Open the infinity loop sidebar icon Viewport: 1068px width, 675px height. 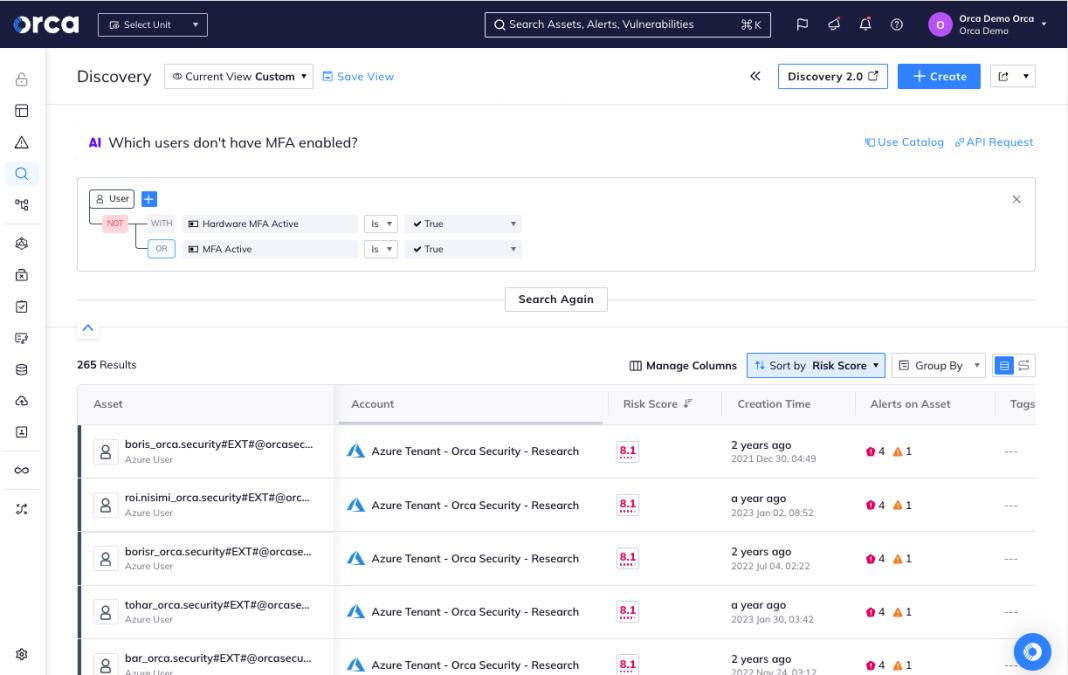[x=22, y=471]
